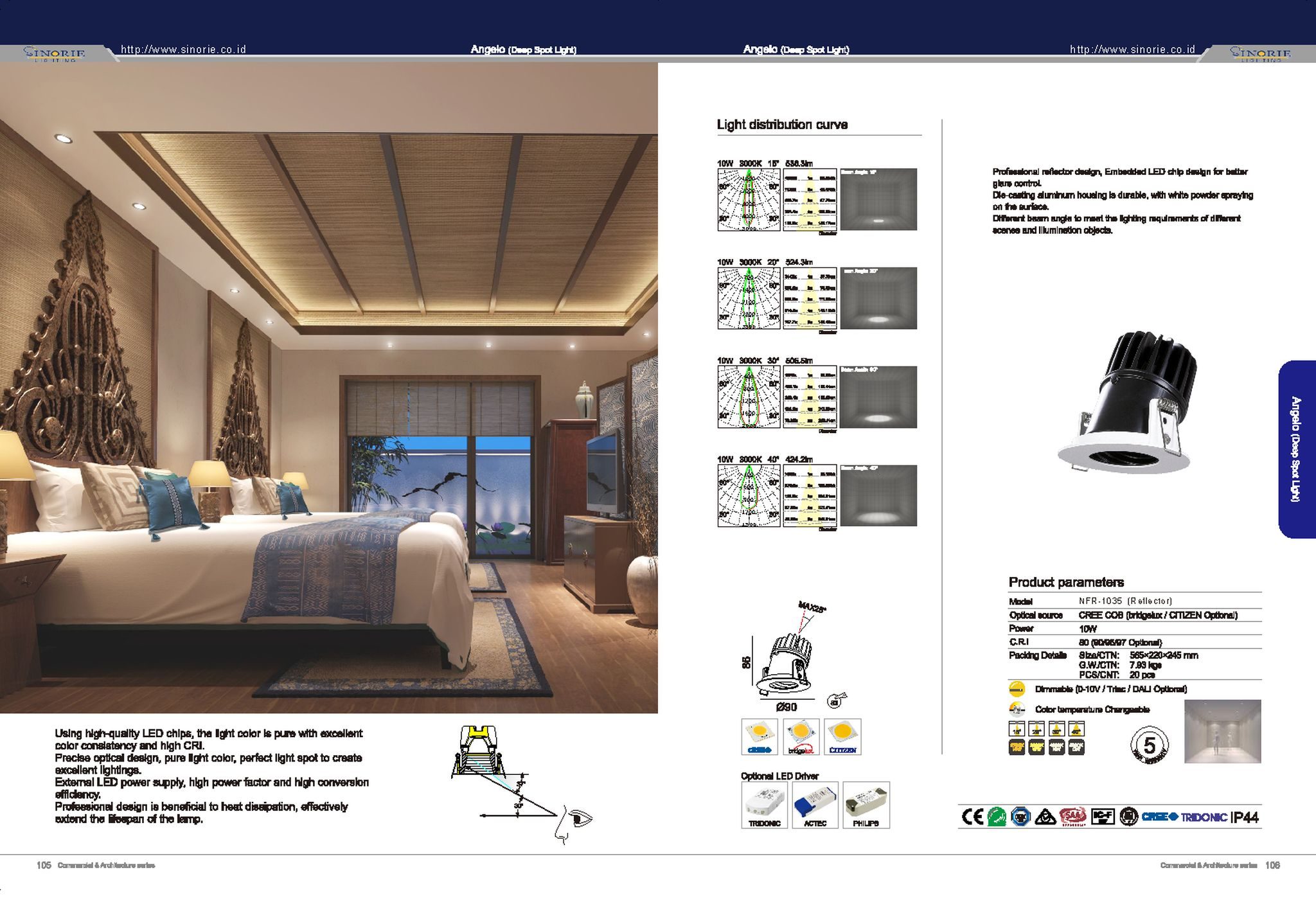Click the CE certification mark
The height and width of the screenshot is (899, 1316).
[x=972, y=817]
